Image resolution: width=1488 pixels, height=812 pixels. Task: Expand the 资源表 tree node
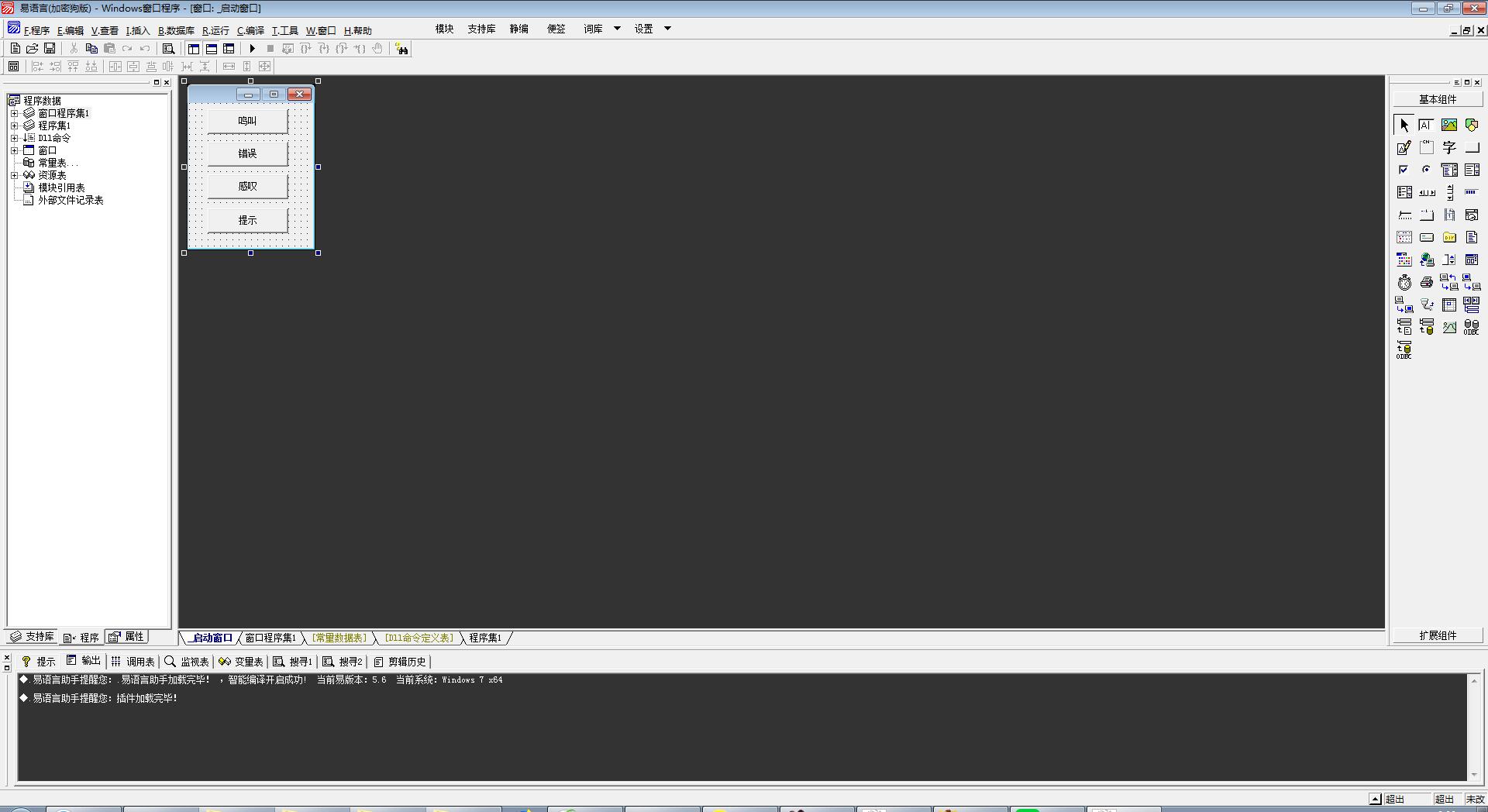(14, 175)
